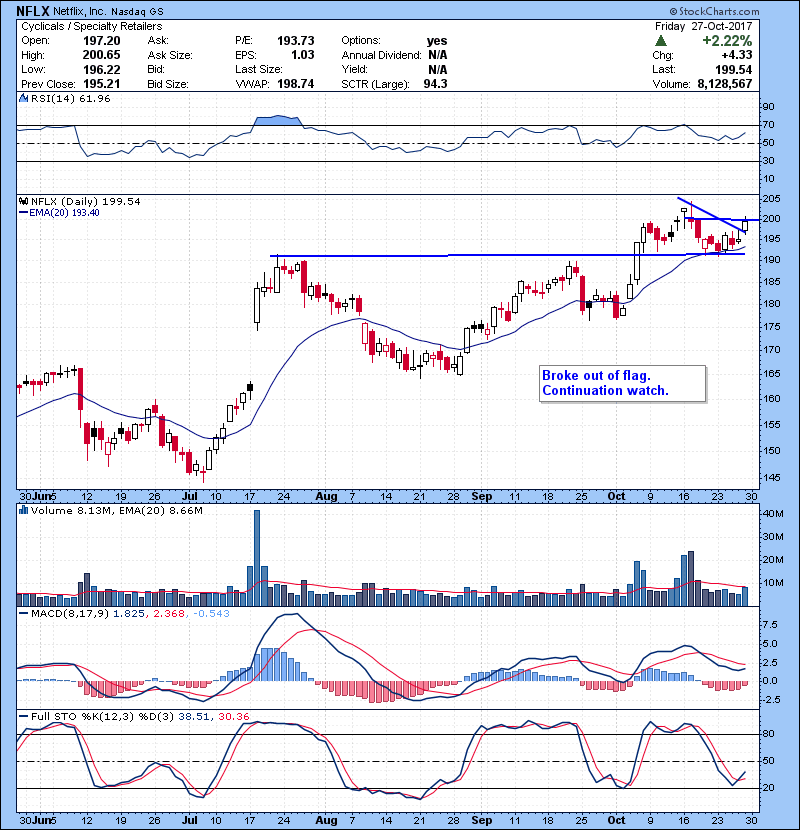Click the EPS value 1.03
This screenshot has height=830, width=800.
pyautogui.click(x=303, y=55)
